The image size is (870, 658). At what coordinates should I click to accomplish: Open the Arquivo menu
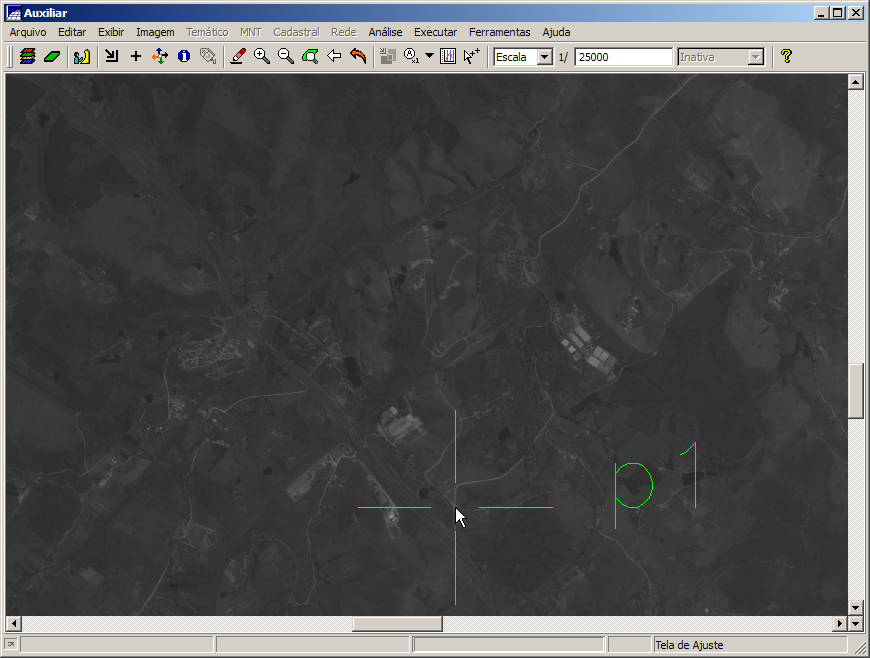click(x=28, y=32)
